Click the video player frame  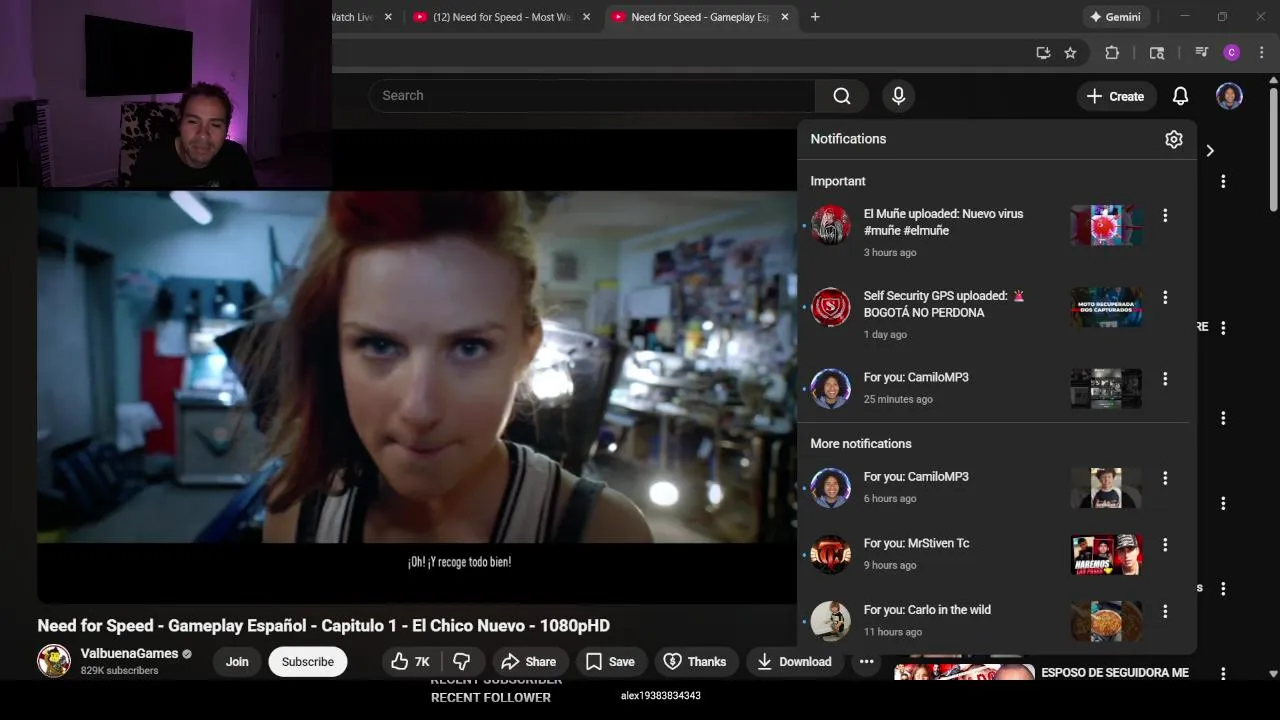pyautogui.click(x=417, y=367)
